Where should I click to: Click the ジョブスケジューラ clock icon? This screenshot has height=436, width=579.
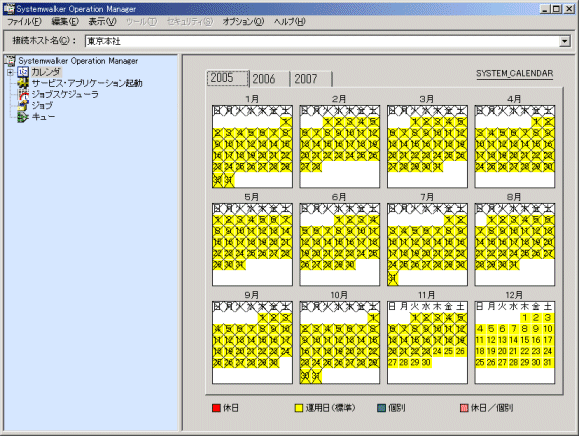(23, 95)
